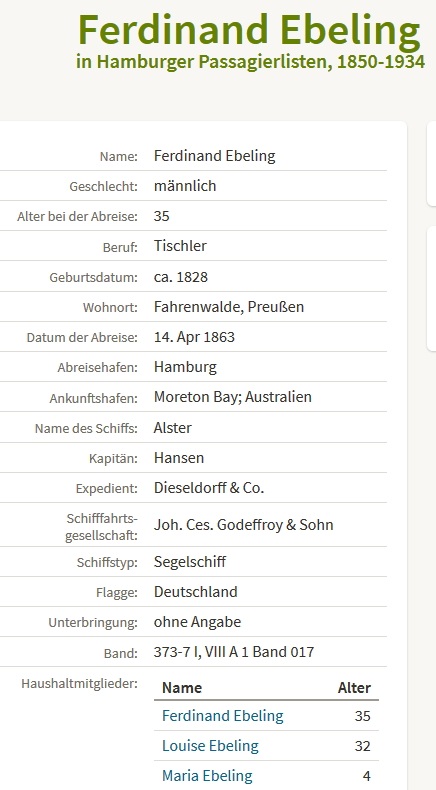436x790 pixels.
Task: Open Maria Ebeling household member link
Action: click(x=207, y=776)
